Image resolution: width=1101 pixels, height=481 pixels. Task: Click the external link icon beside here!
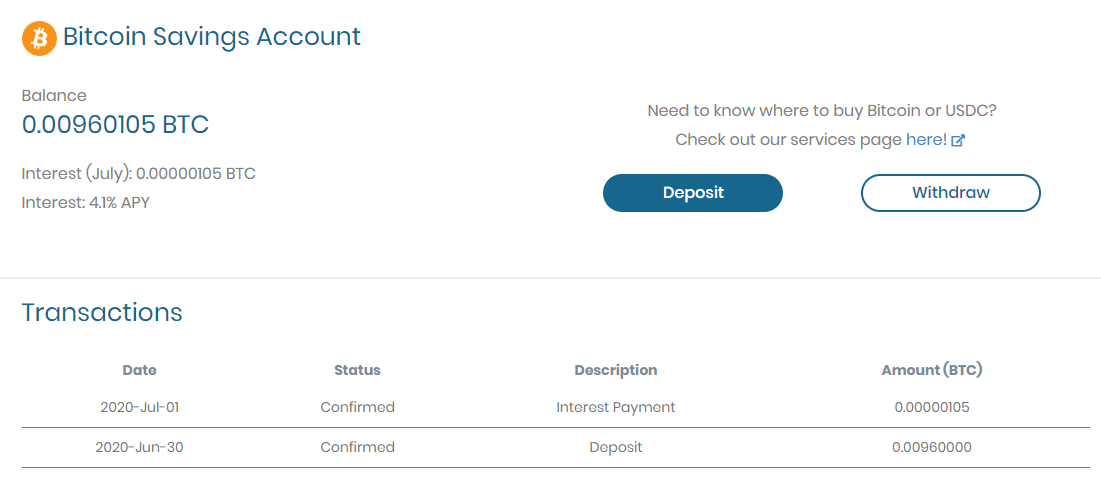point(958,140)
